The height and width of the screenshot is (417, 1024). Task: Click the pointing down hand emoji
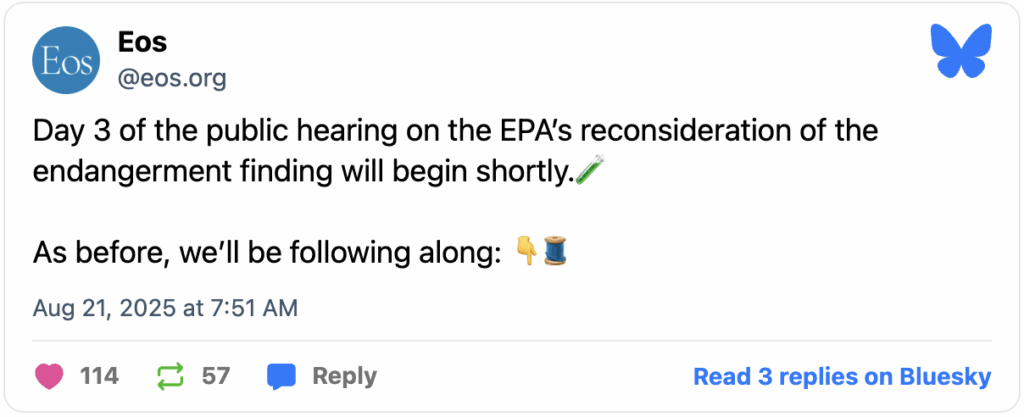[x=526, y=251]
